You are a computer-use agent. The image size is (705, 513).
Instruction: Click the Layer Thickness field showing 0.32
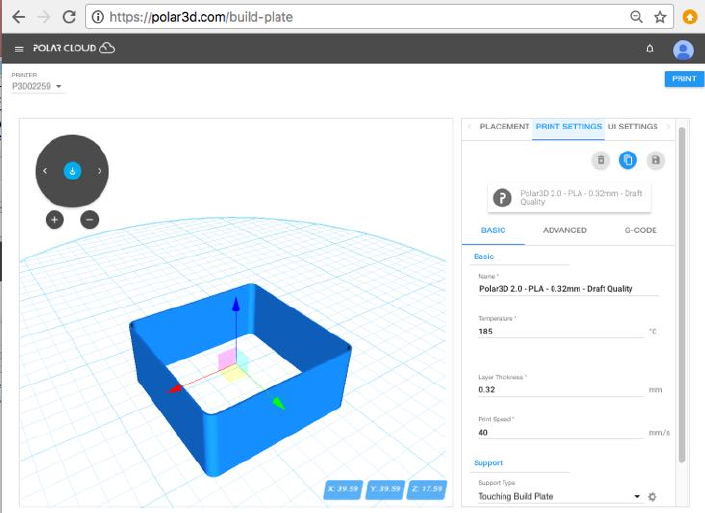(561, 390)
